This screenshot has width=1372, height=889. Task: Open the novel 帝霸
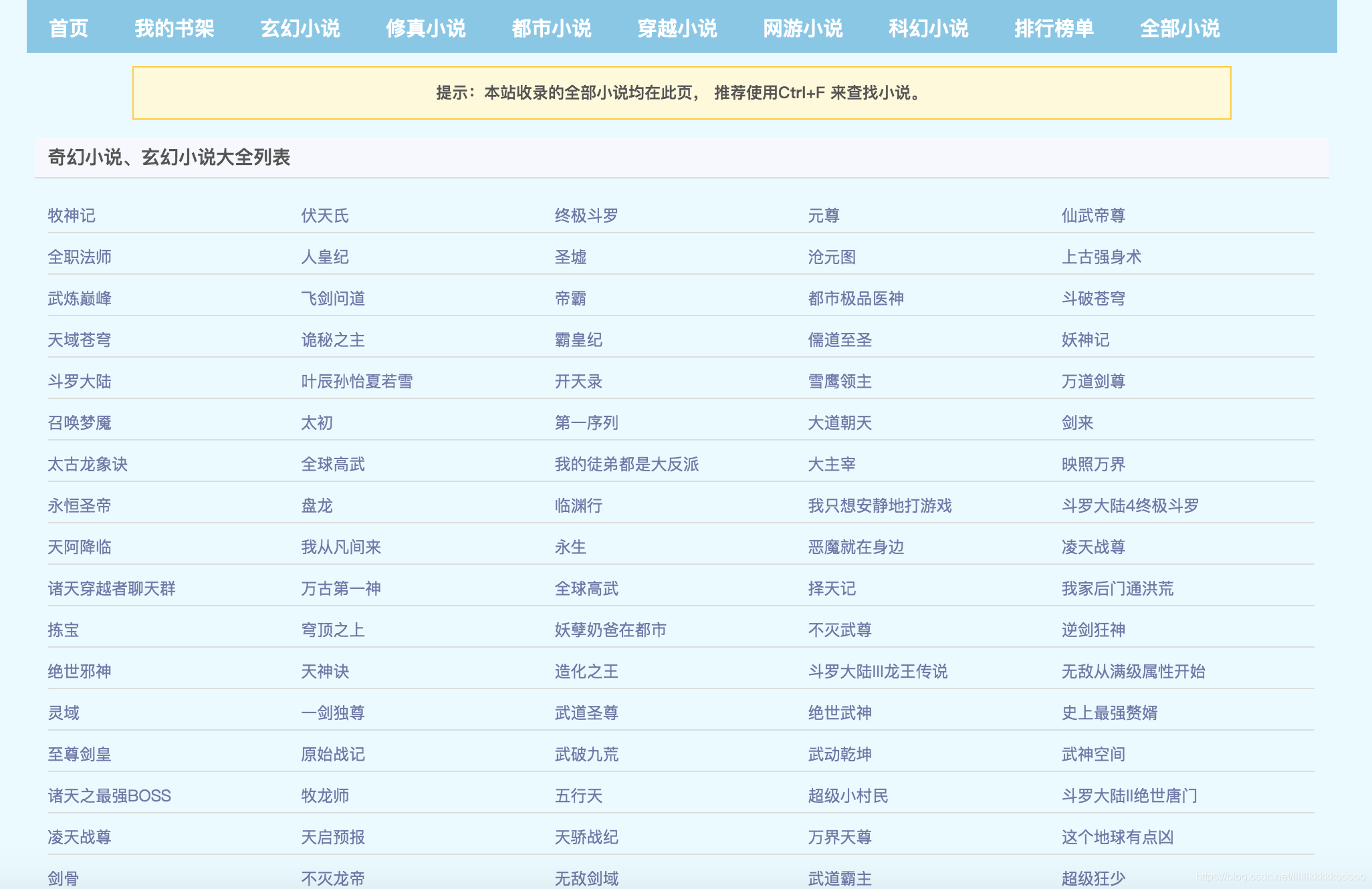[570, 298]
